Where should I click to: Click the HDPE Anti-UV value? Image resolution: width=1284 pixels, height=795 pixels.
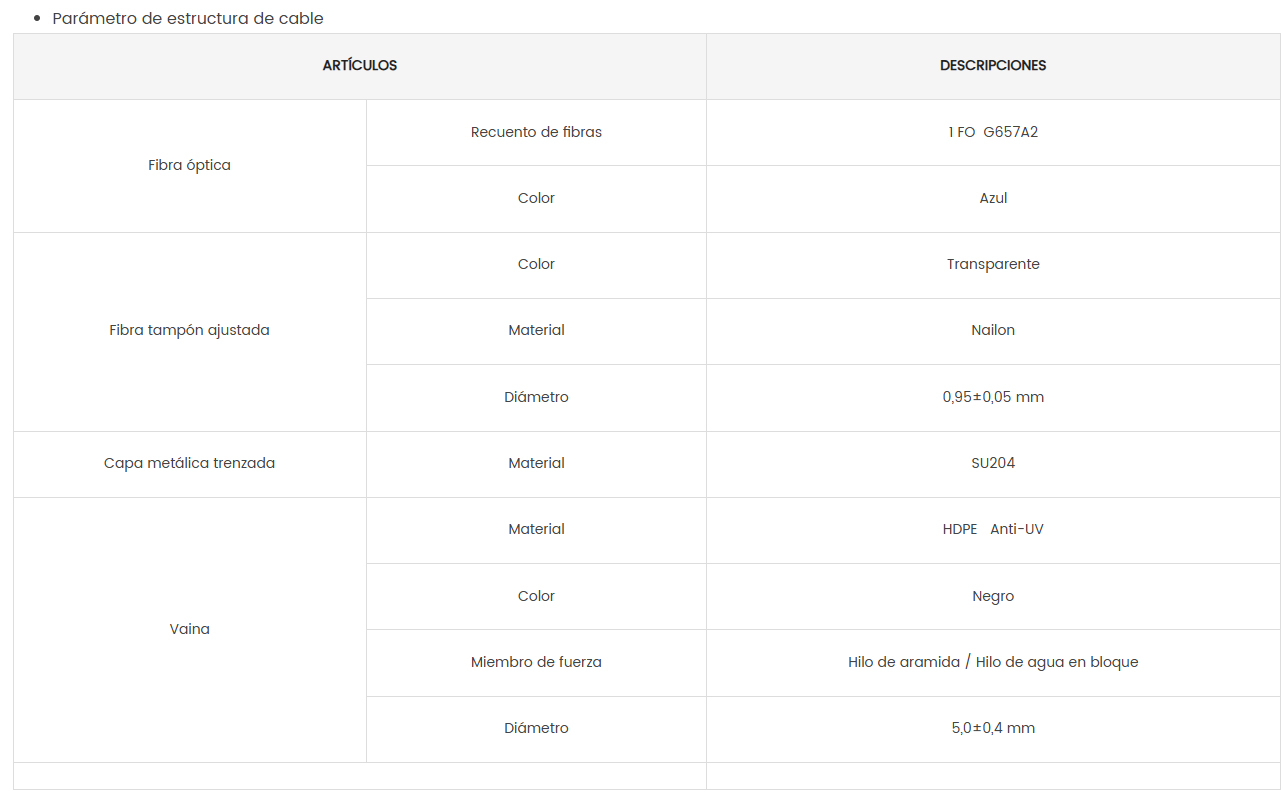click(993, 529)
